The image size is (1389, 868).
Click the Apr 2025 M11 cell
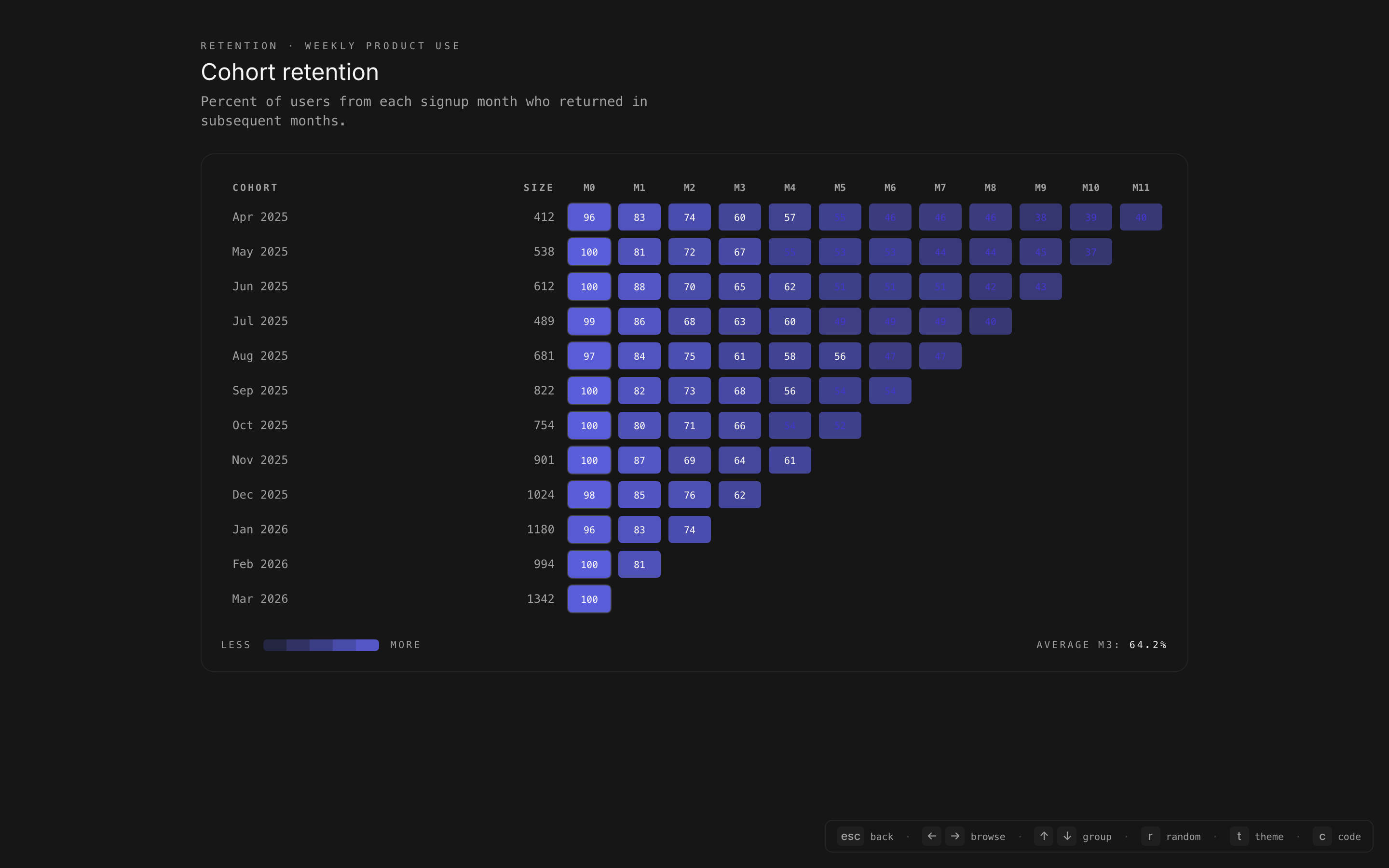click(x=1141, y=217)
